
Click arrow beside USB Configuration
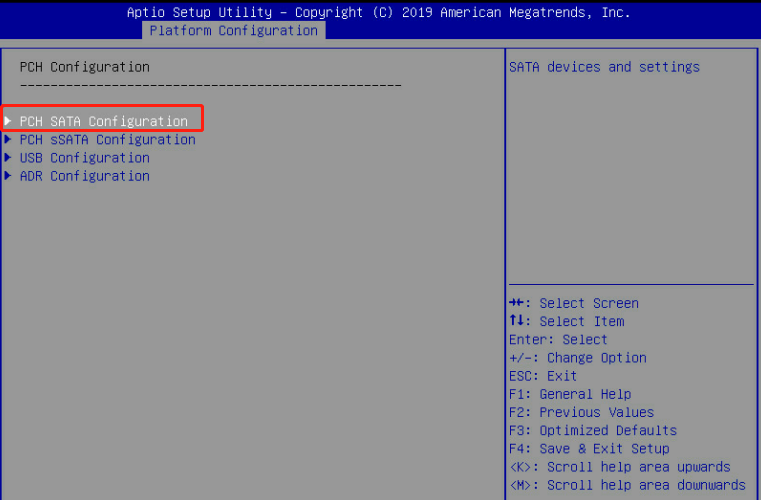point(8,157)
